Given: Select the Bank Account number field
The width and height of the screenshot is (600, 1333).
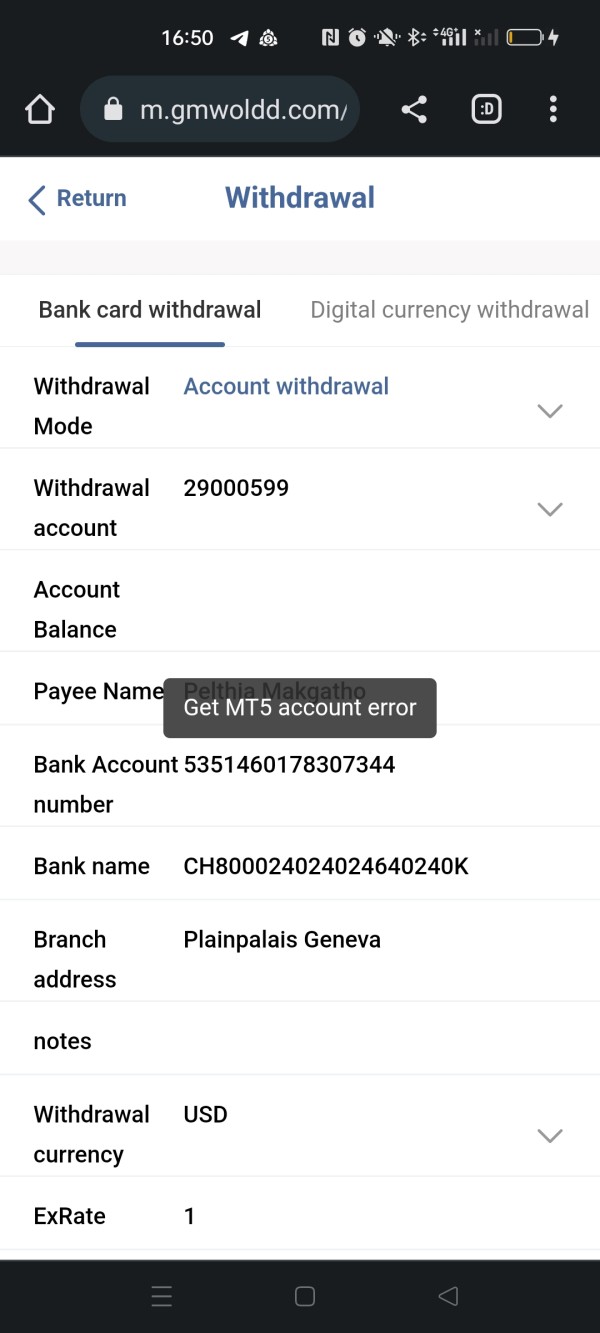Looking at the screenshot, I should coord(300,784).
